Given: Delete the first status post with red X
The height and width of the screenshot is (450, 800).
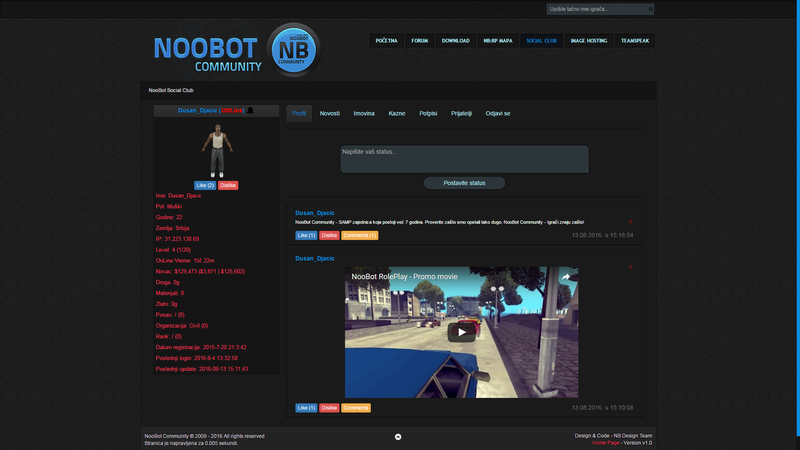Looking at the screenshot, I should click(630, 221).
